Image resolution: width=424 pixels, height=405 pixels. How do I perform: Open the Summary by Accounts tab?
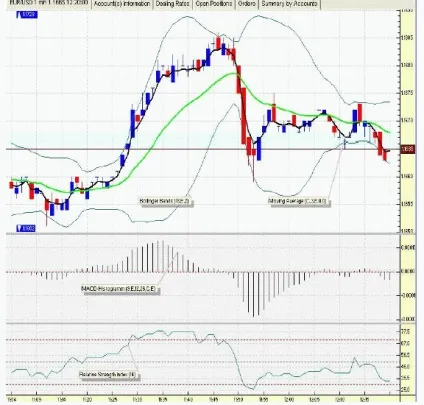pyautogui.click(x=289, y=4)
